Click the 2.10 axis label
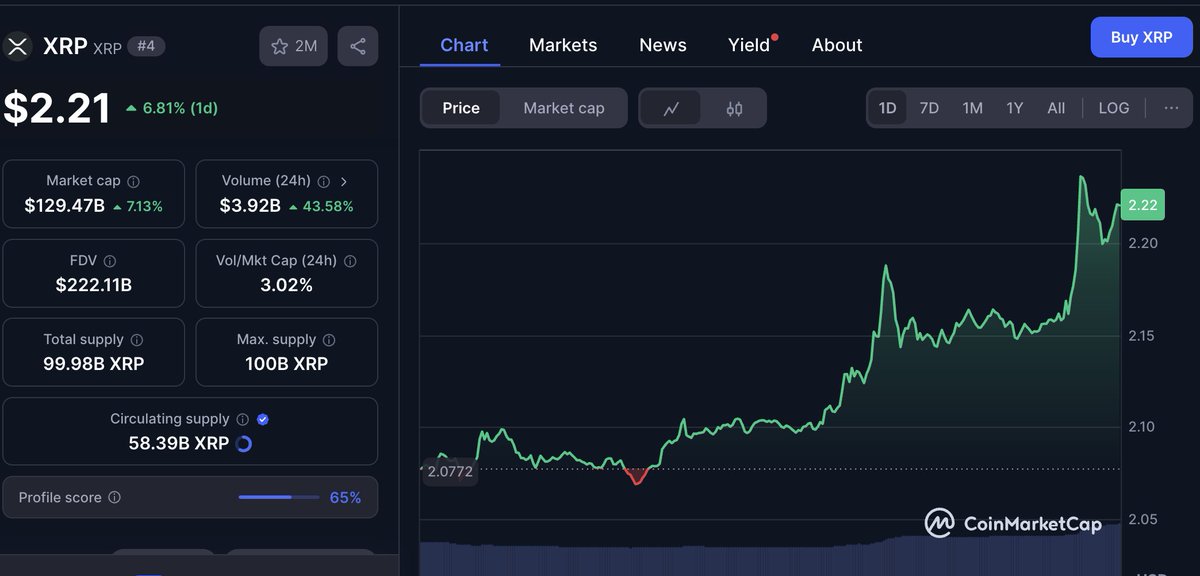 pyautogui.click(x=1141, y=427)
